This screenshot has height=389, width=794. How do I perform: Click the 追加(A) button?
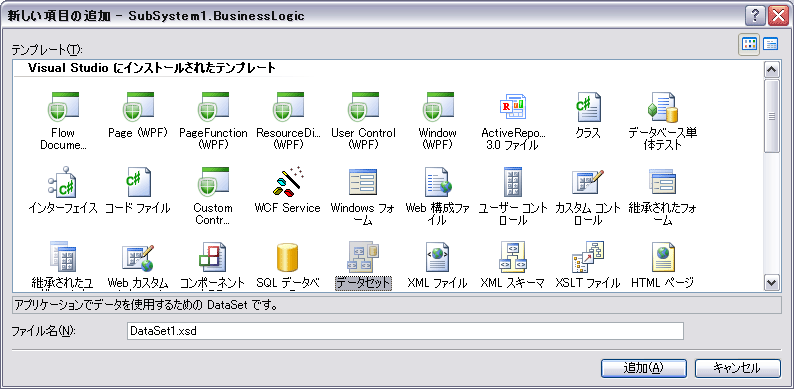[644, 368]
